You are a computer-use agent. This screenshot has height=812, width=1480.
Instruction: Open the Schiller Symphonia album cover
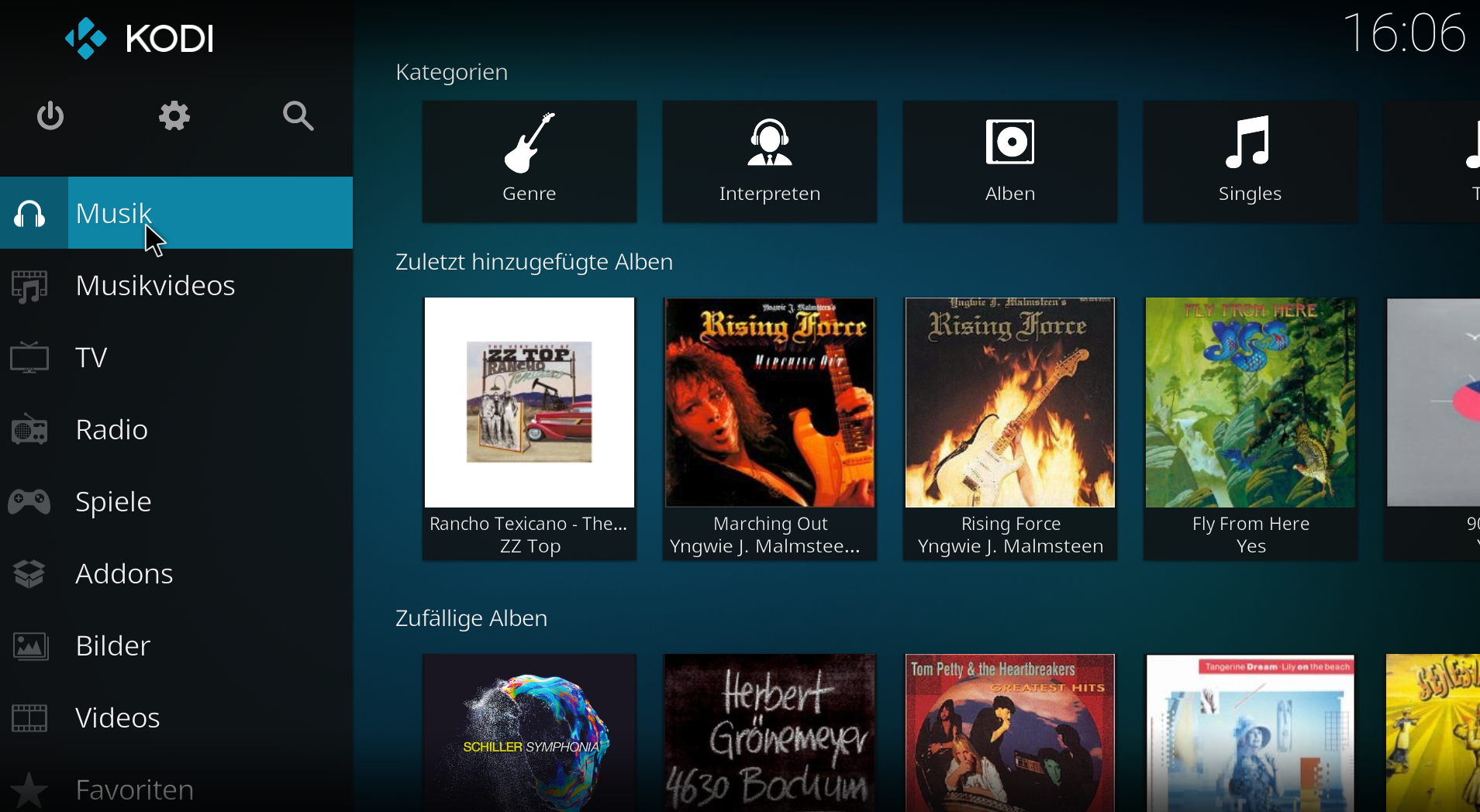point(530,733)
